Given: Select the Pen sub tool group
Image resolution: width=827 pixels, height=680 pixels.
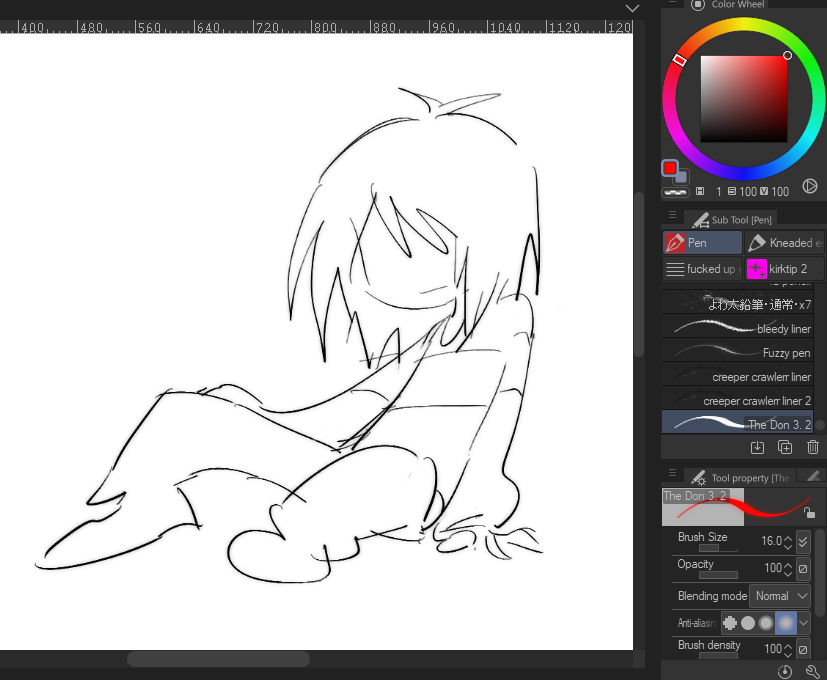Looking at the screenshot, I should coord(702,243).
